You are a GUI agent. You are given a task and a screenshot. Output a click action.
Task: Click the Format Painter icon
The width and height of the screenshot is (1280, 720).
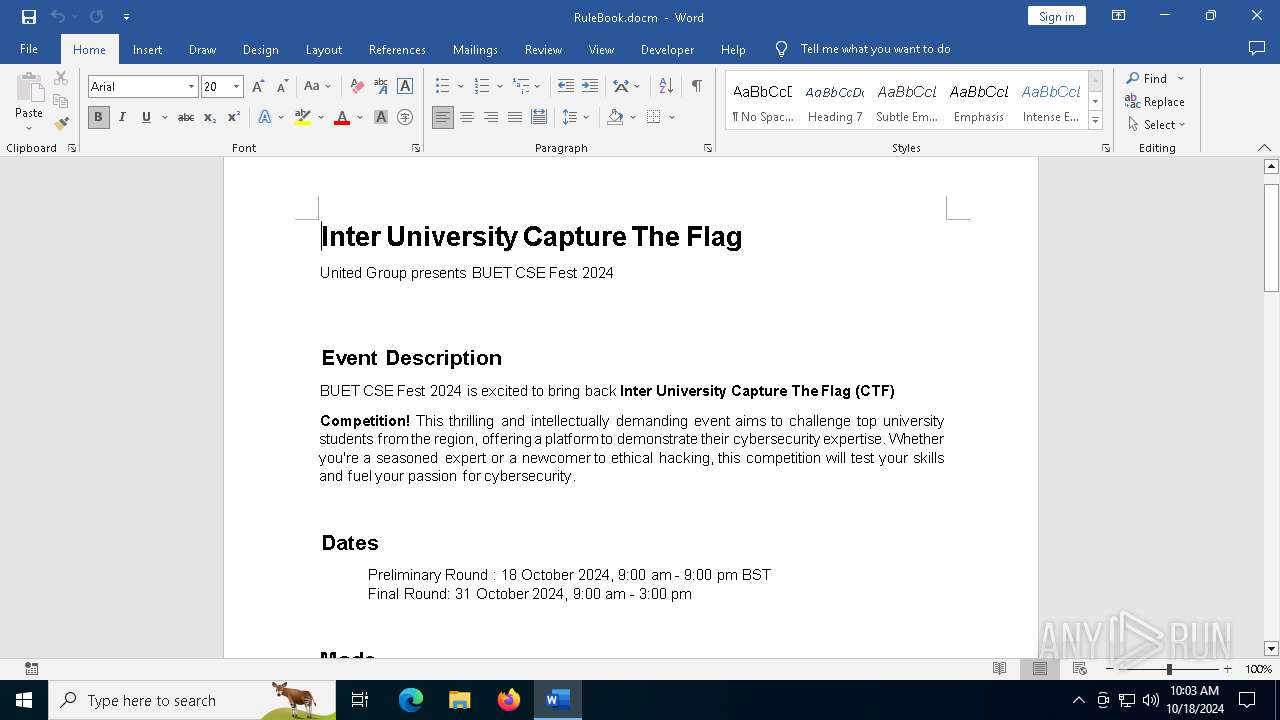tap(61, 124)
